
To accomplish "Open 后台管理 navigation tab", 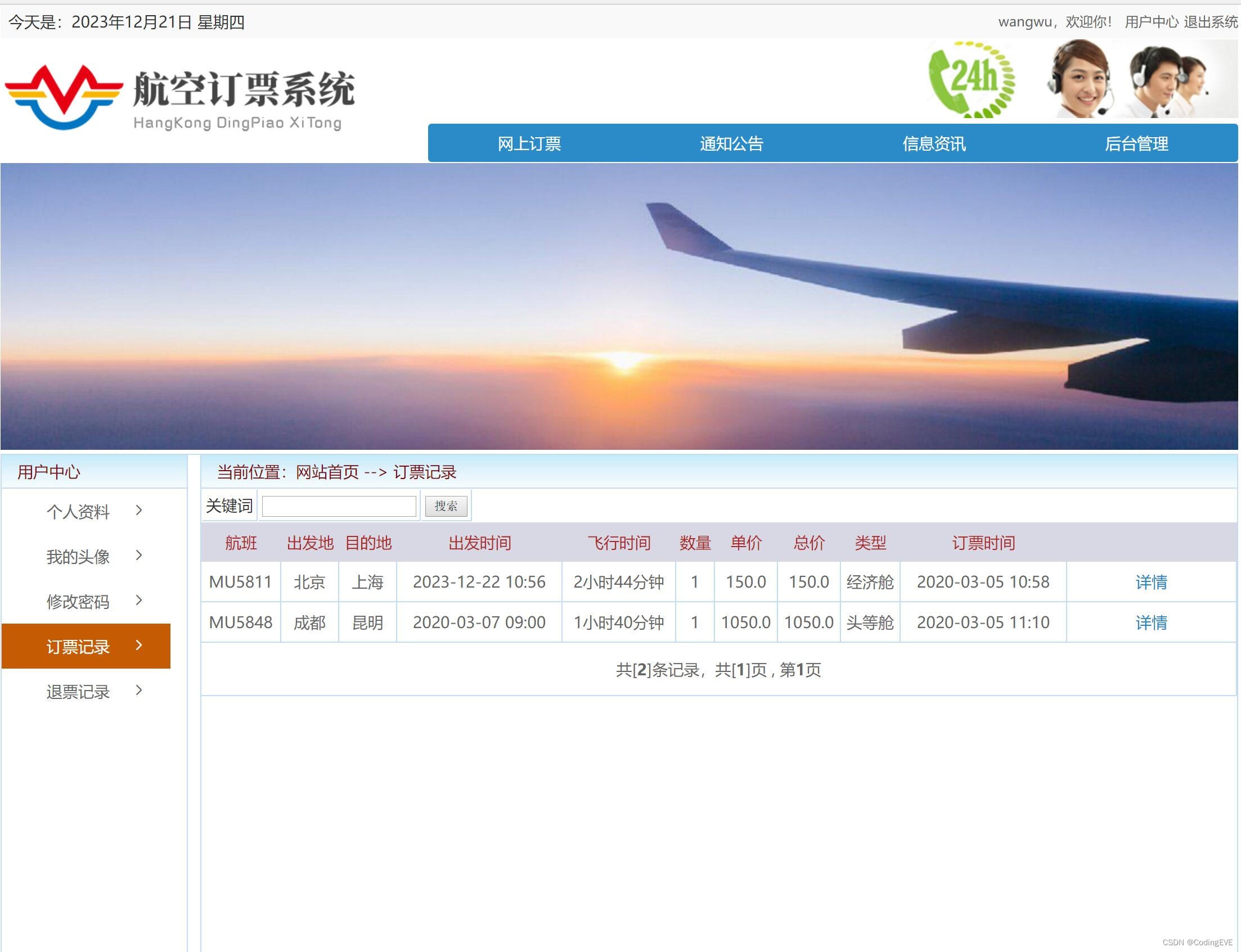I will 1136,144.
